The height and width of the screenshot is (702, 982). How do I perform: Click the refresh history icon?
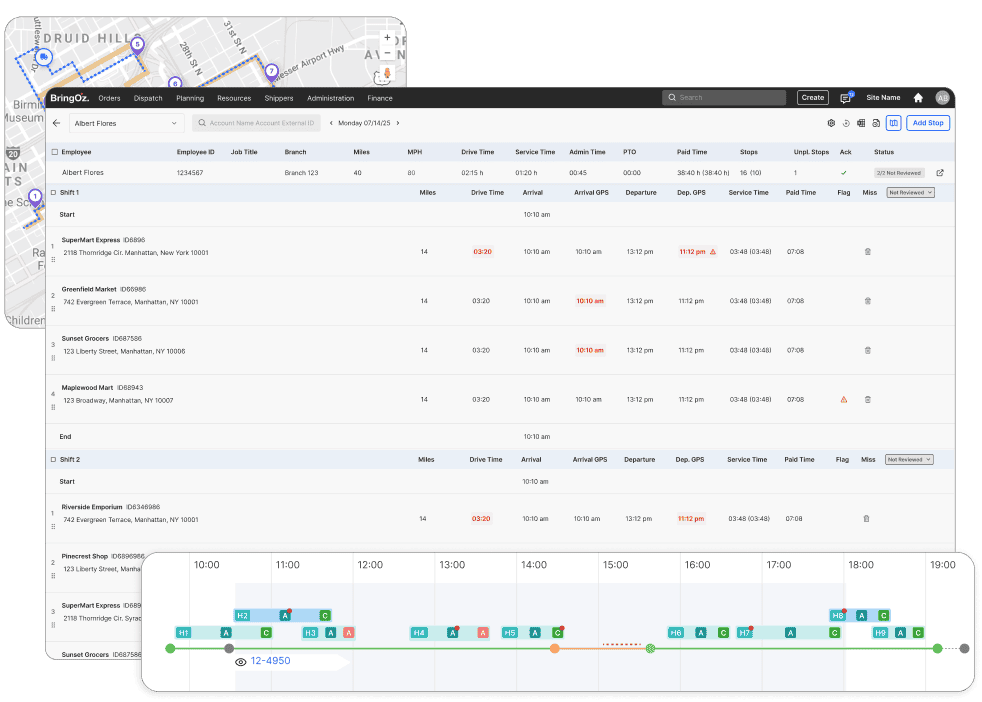click(x=846, y=123)
